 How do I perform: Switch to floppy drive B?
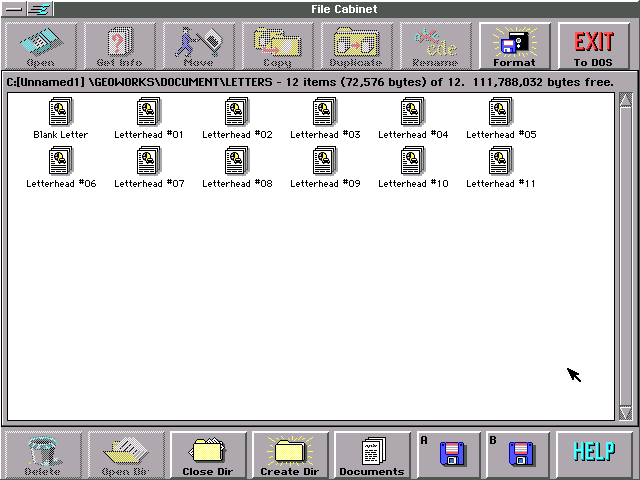(518, 455)
